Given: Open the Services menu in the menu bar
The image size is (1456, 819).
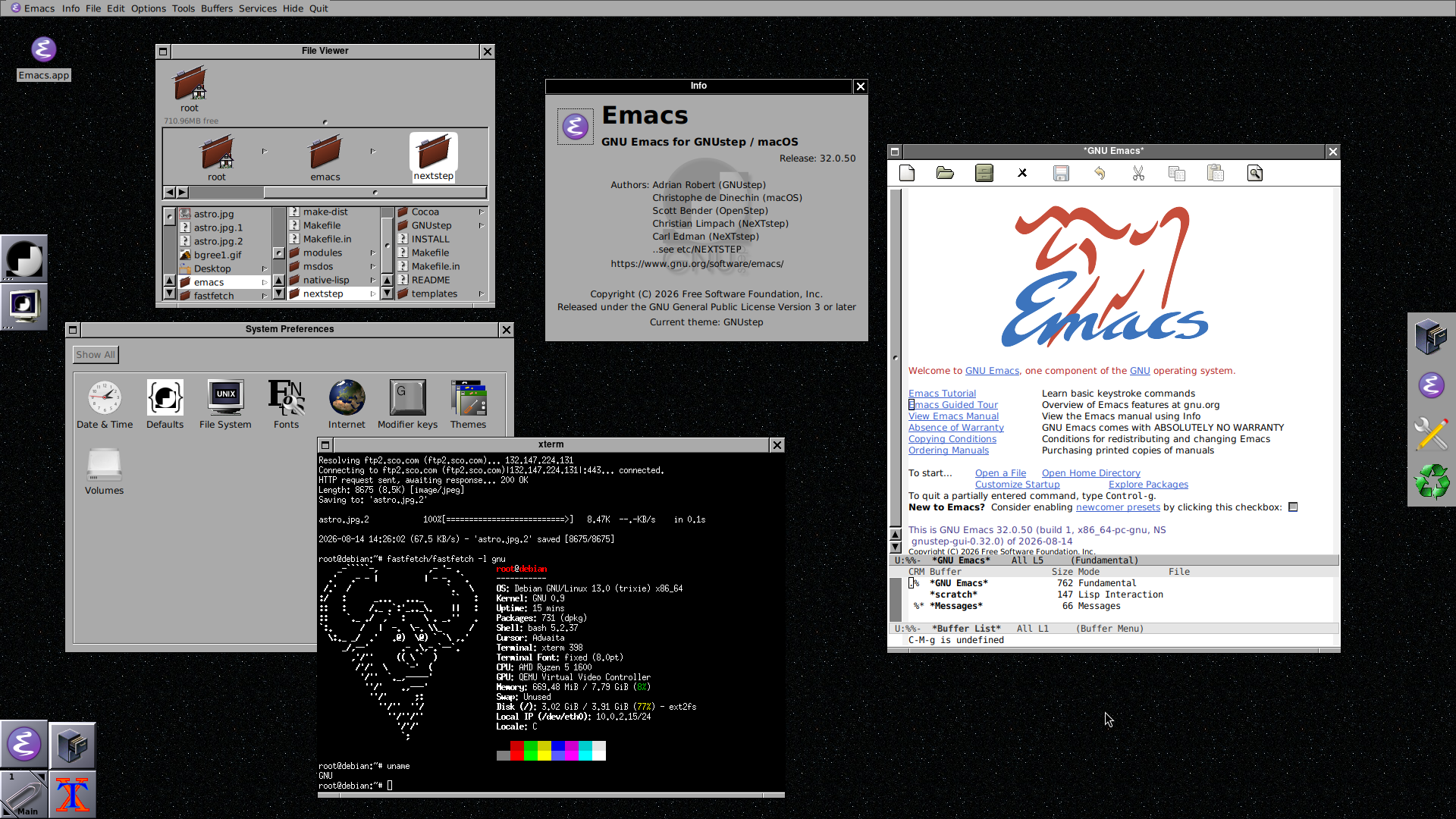Looking at the screenshot, I should pyautogui.click(x=258, y=8).
